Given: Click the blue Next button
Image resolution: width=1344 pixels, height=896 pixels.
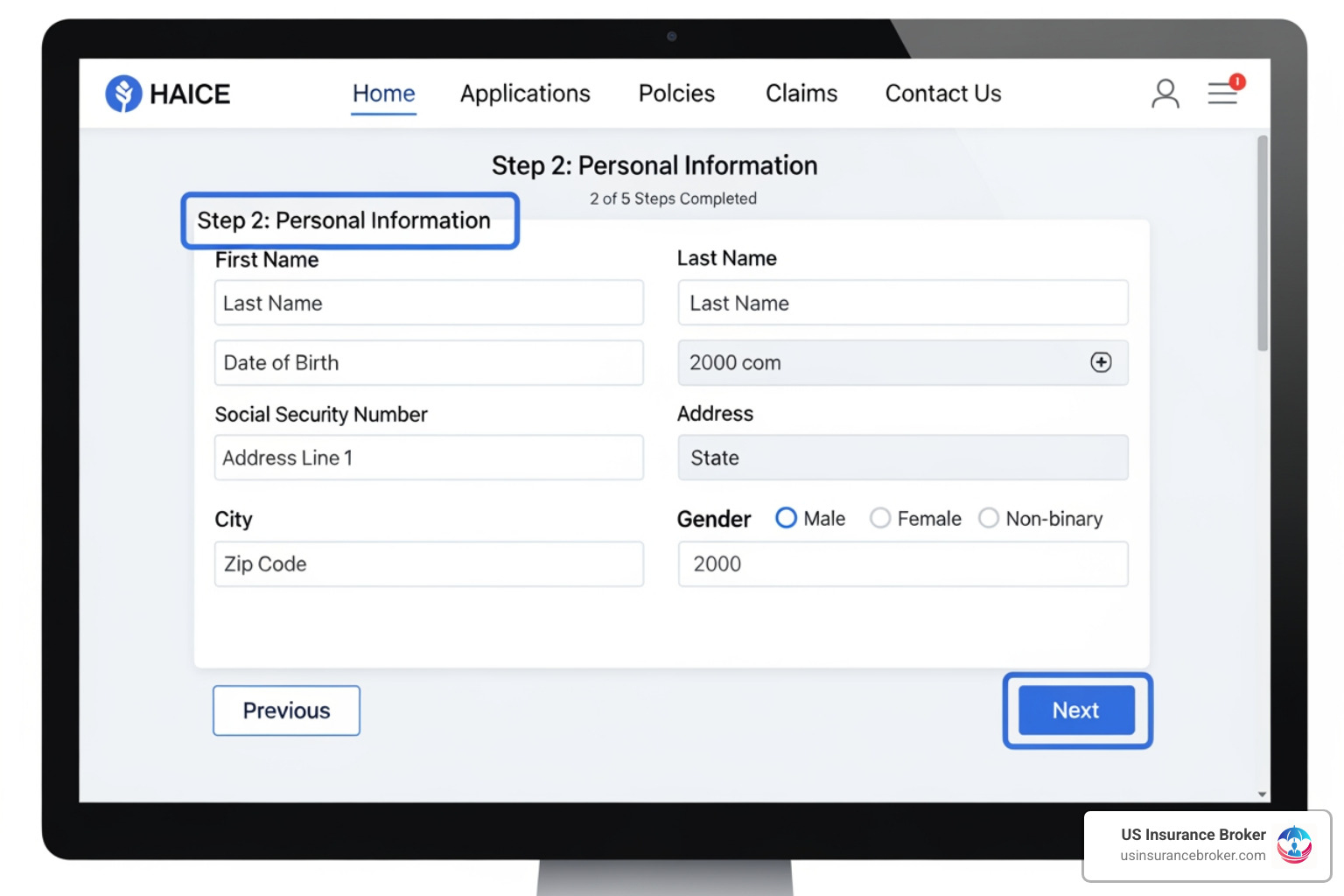Looking at the screenshot, I should point(1076,710).
